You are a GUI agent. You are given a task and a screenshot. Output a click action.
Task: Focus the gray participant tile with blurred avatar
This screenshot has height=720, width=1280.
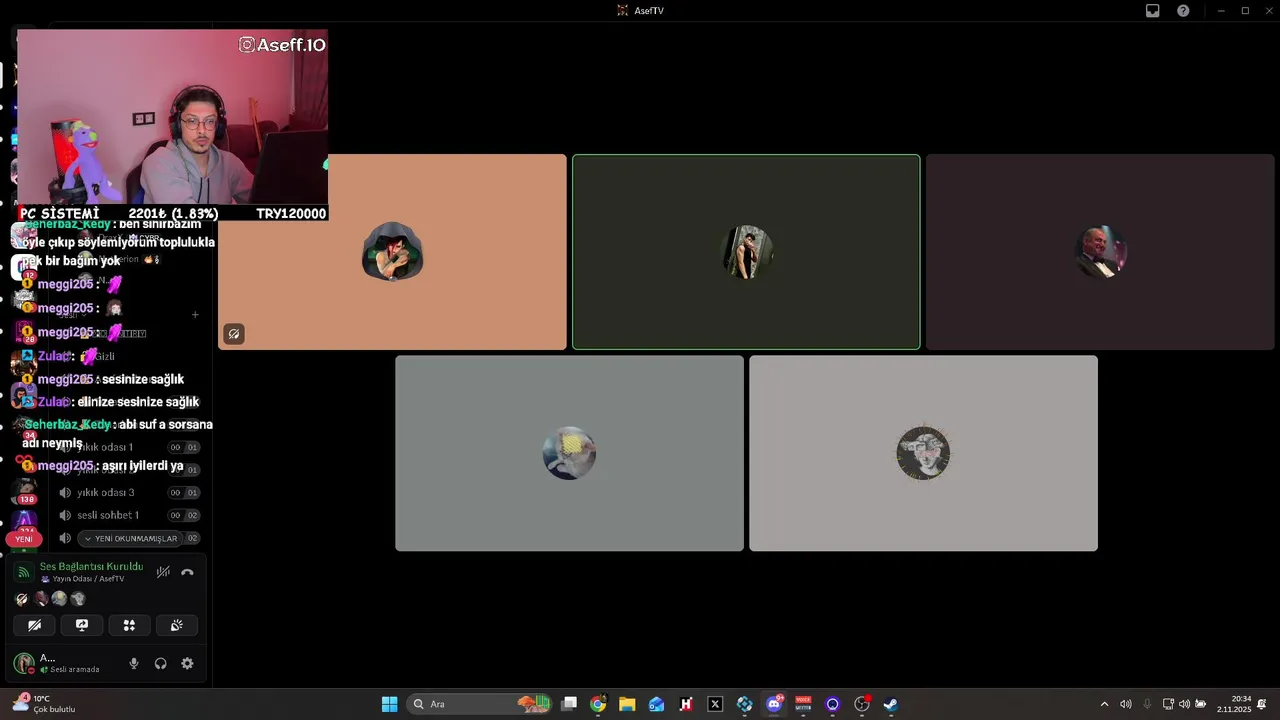pos(569,453)
